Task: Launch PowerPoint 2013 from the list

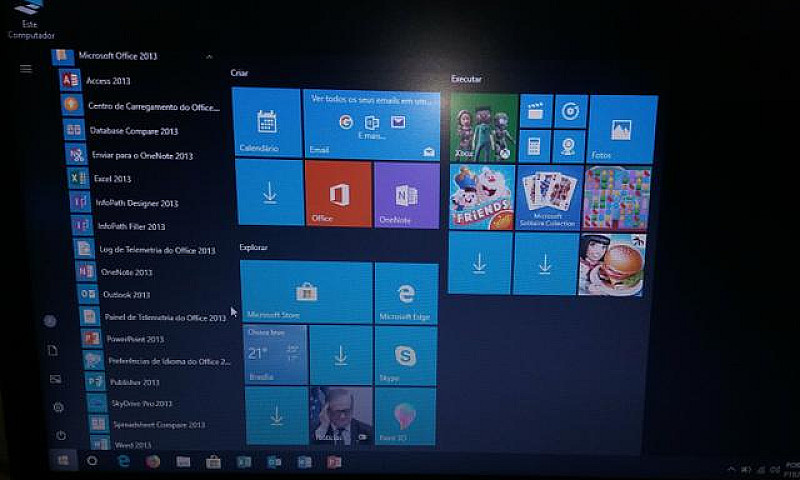Action: click(x=135, y=339)
